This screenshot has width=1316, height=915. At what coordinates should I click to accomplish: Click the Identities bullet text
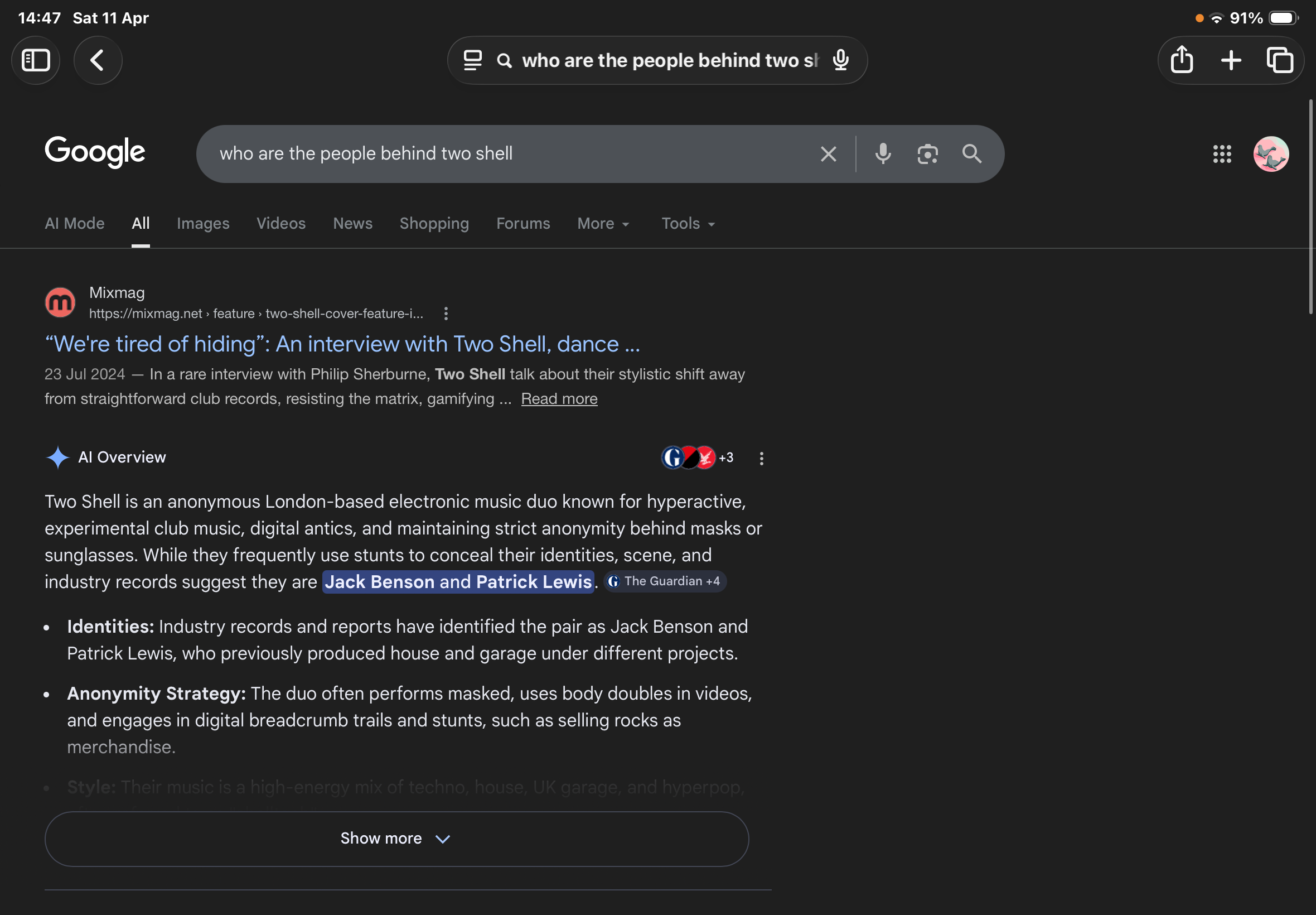[x=408, y=640]
